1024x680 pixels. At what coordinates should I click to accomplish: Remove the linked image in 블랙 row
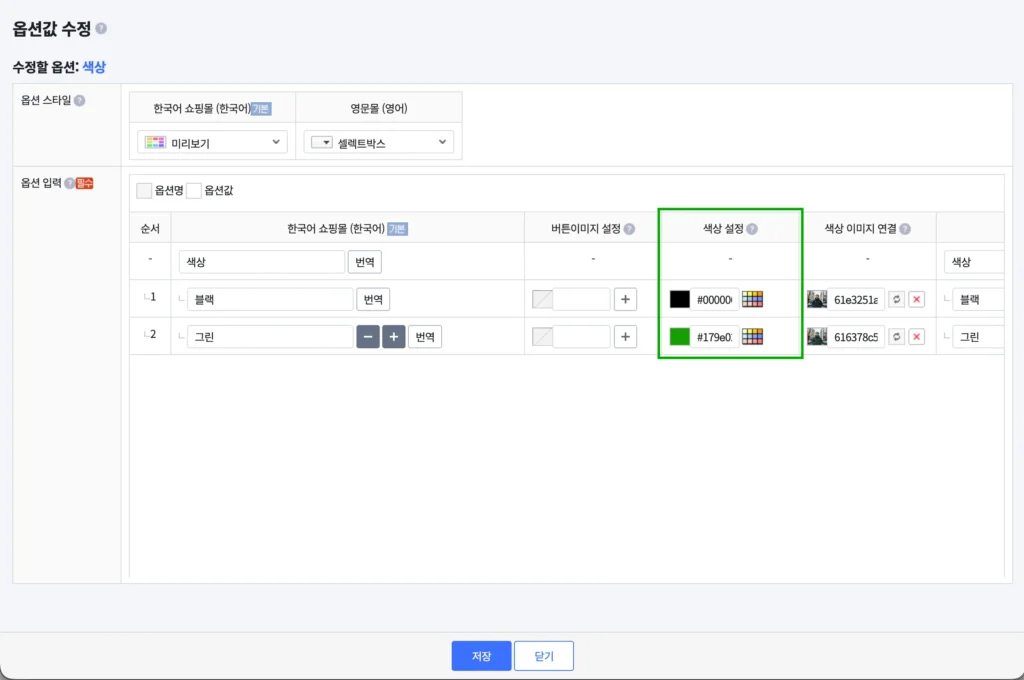[x=916, y=299]
